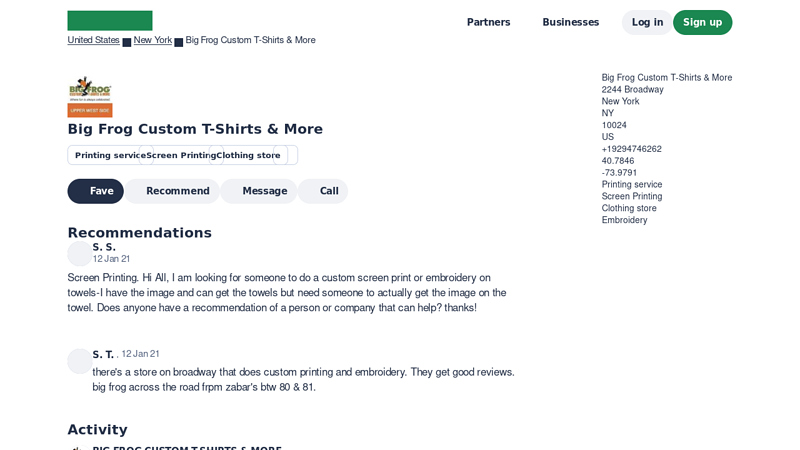Click the green Sign up button
This screenshot has width=800, height=450.
[702, 22]
